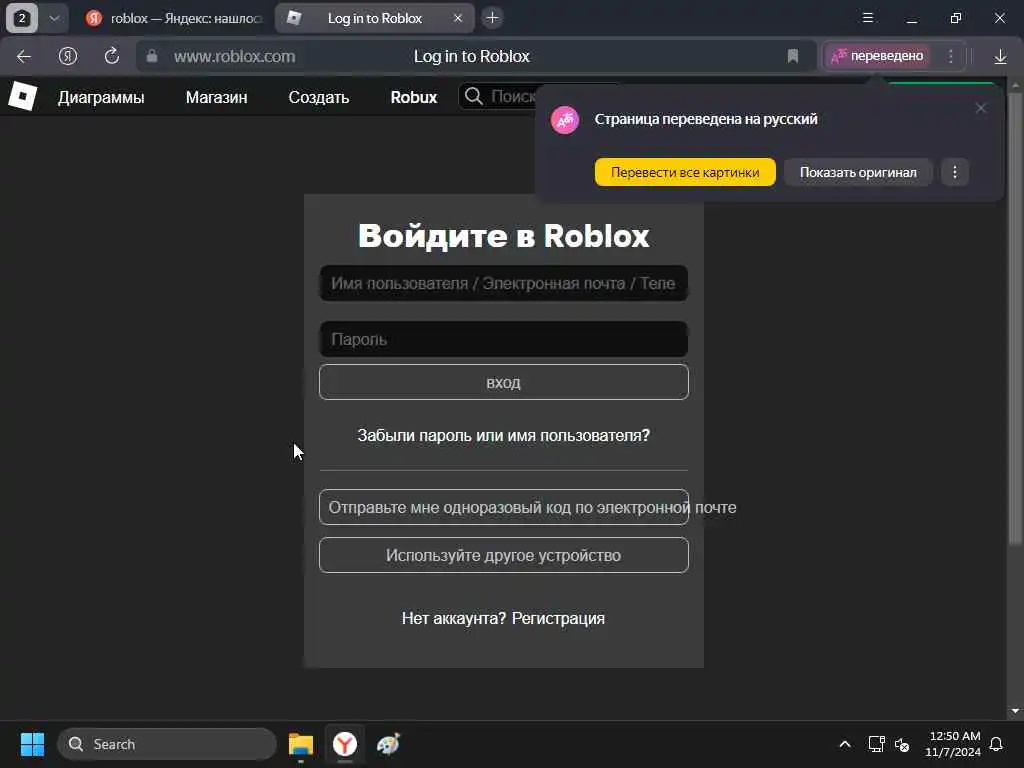The width and height of the screenshot is (1024, 768).
Task: Click the taskbar Search box
Action: 167,744
